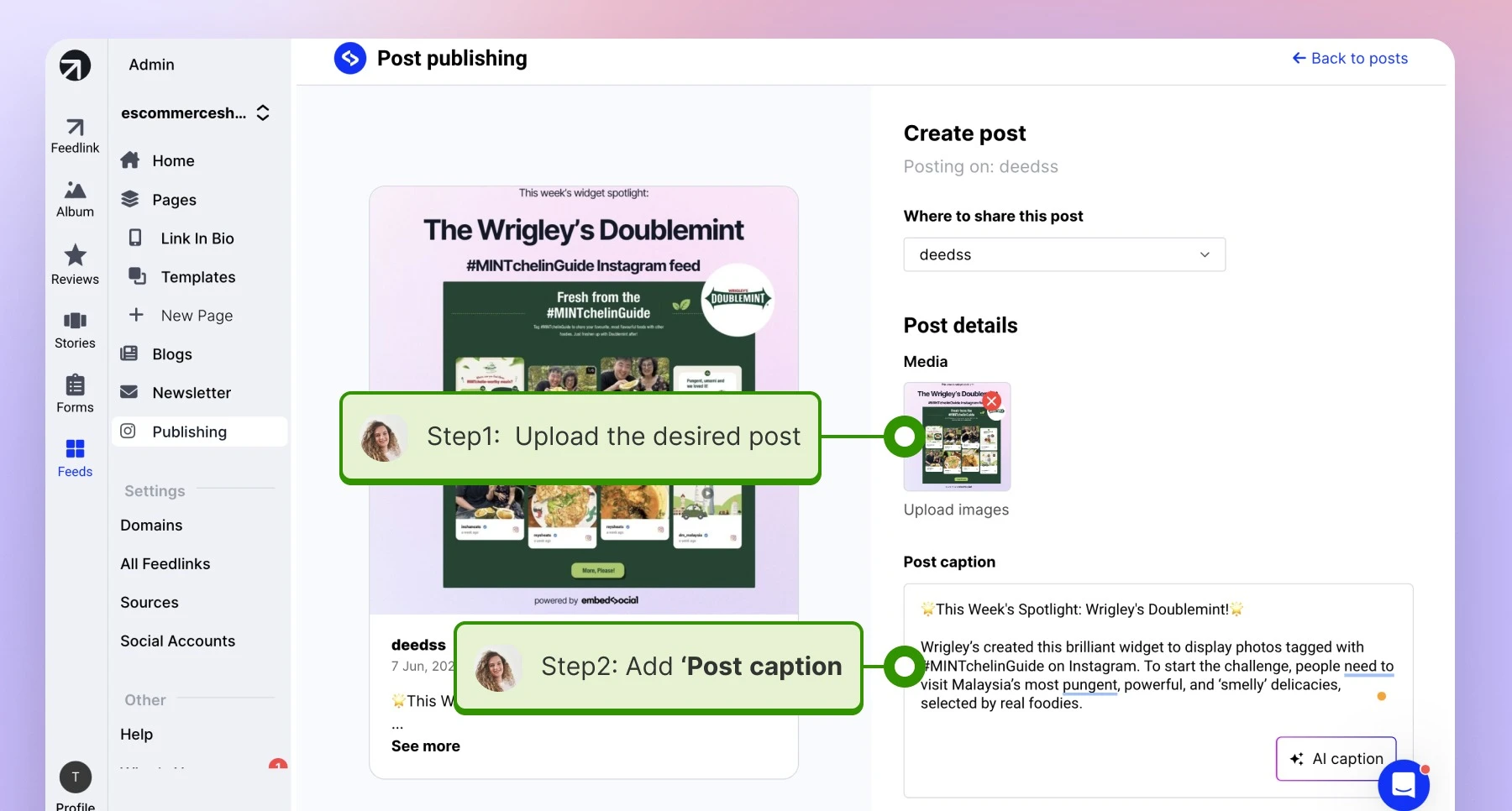Screen dimensions: 1512x811
Task: Click the T profile avatar
Action: (x=76, y=777)
